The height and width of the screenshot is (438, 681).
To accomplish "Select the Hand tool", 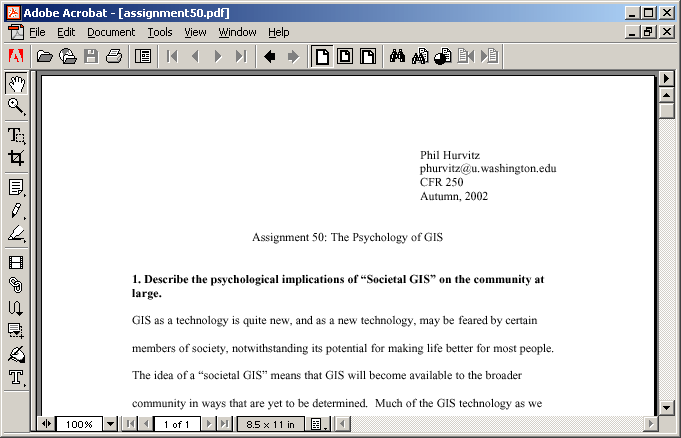I will tap(17, 83).
